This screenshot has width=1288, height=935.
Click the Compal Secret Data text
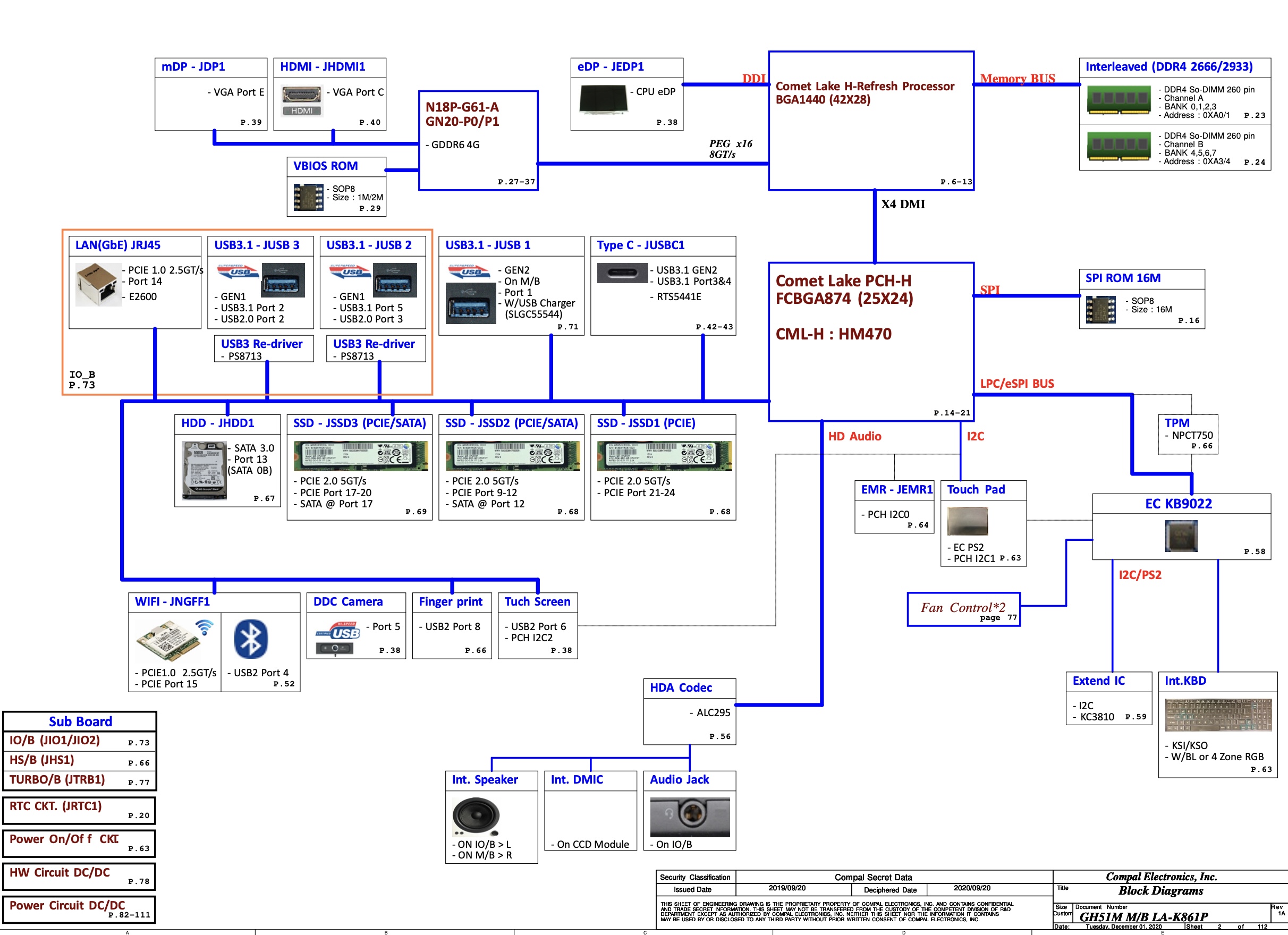[x=873, y=877]
